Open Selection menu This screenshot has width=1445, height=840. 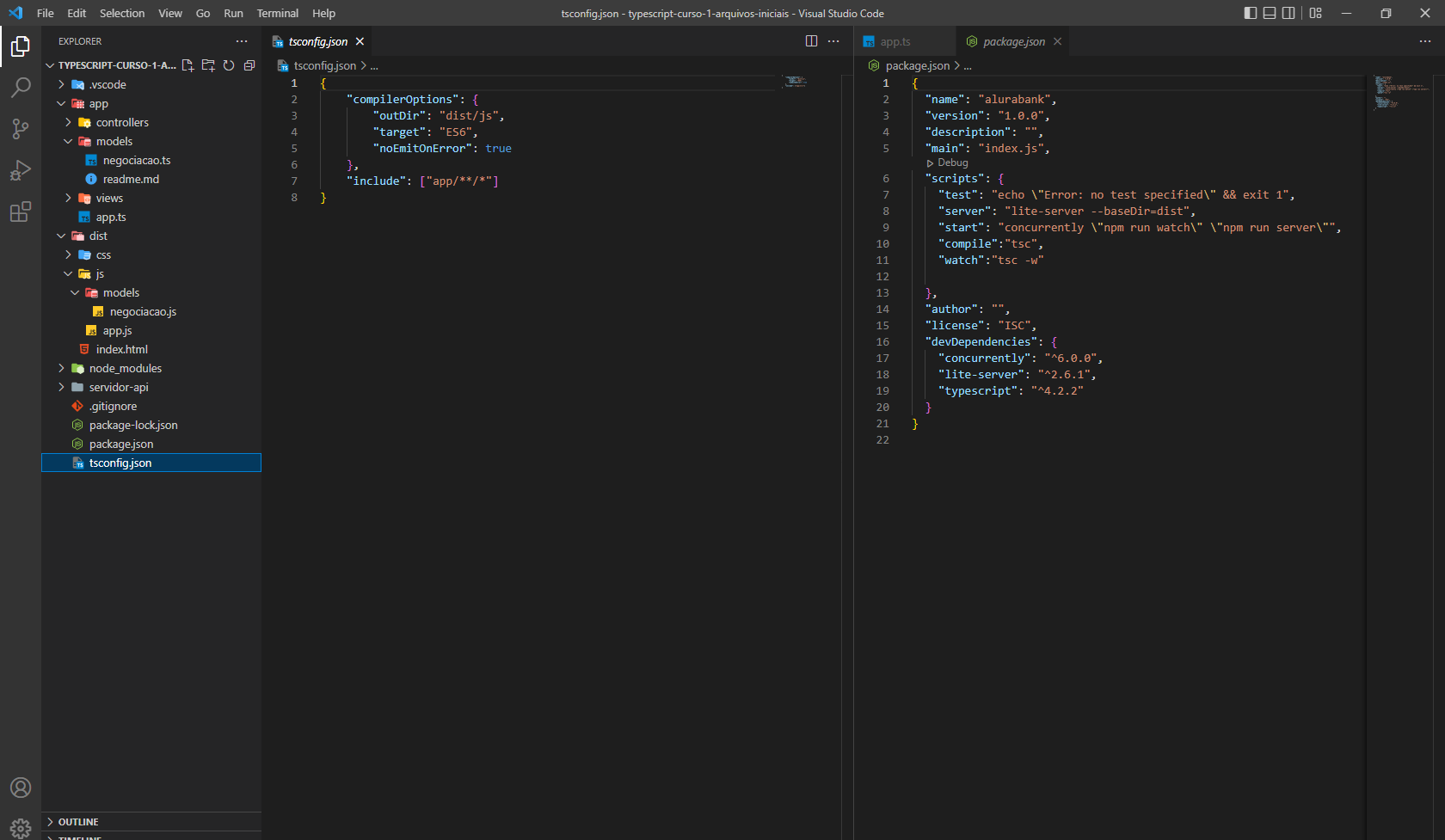pos(122,13)
